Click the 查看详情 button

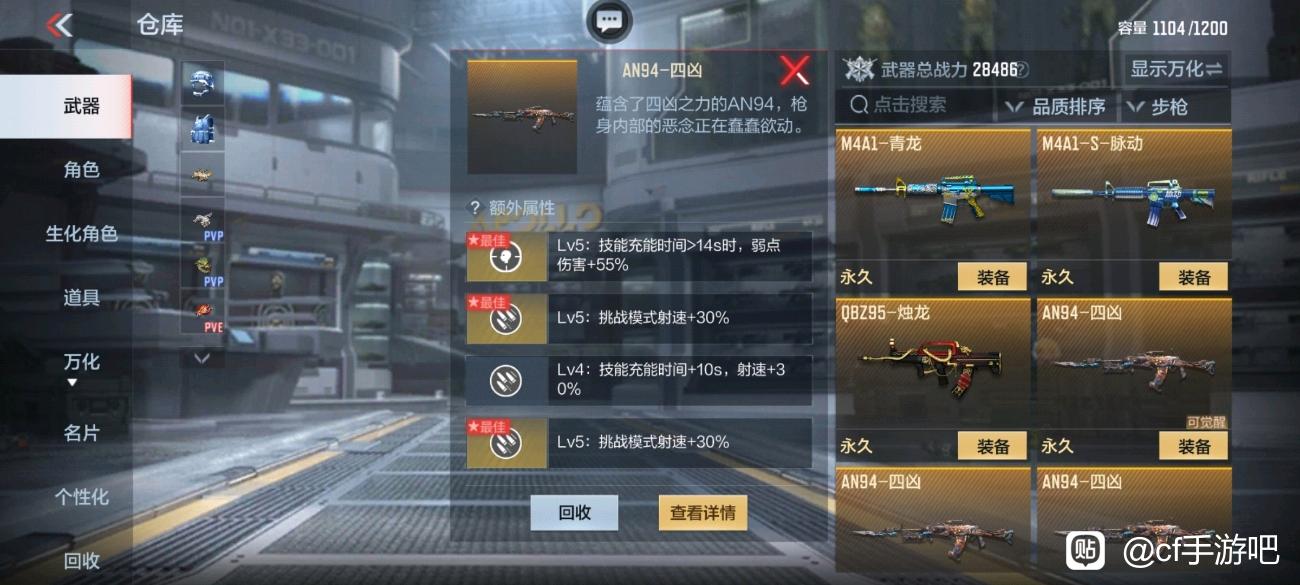(x=703, y=513)
